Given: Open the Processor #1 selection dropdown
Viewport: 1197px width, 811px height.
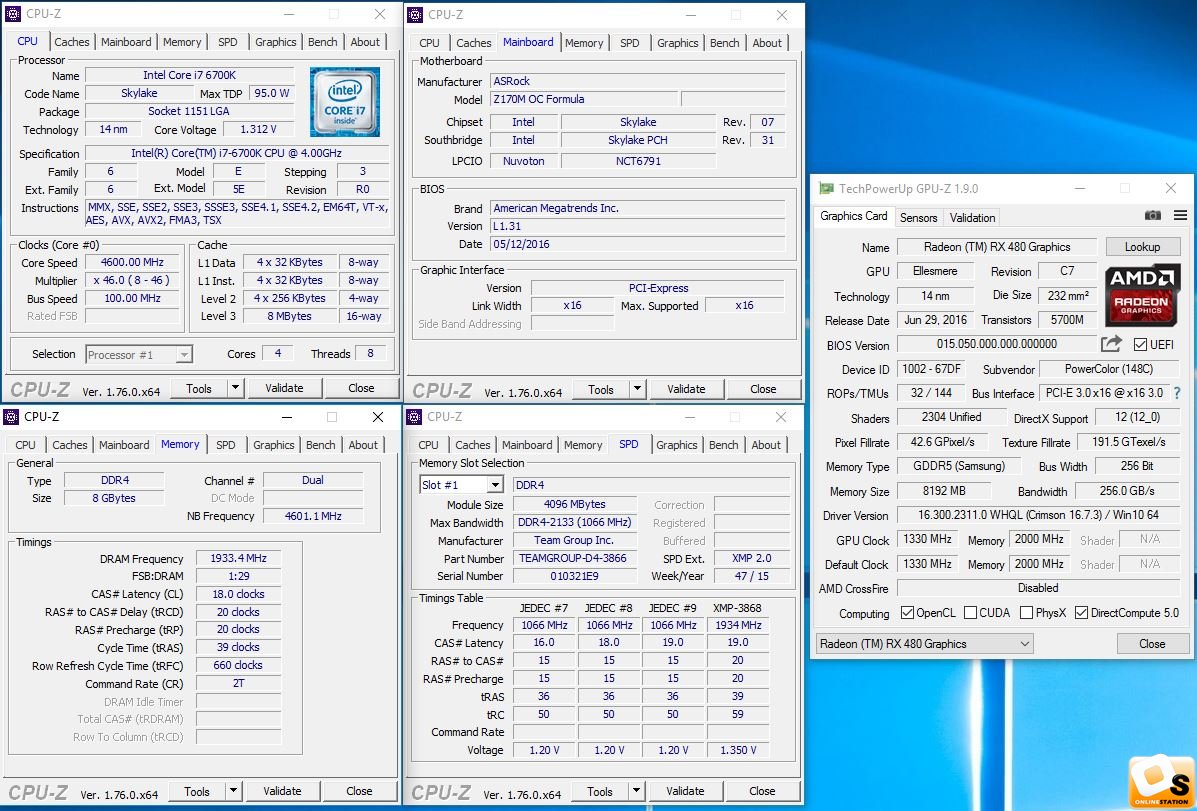Looking at the screenshot, I should pos(139,354).
